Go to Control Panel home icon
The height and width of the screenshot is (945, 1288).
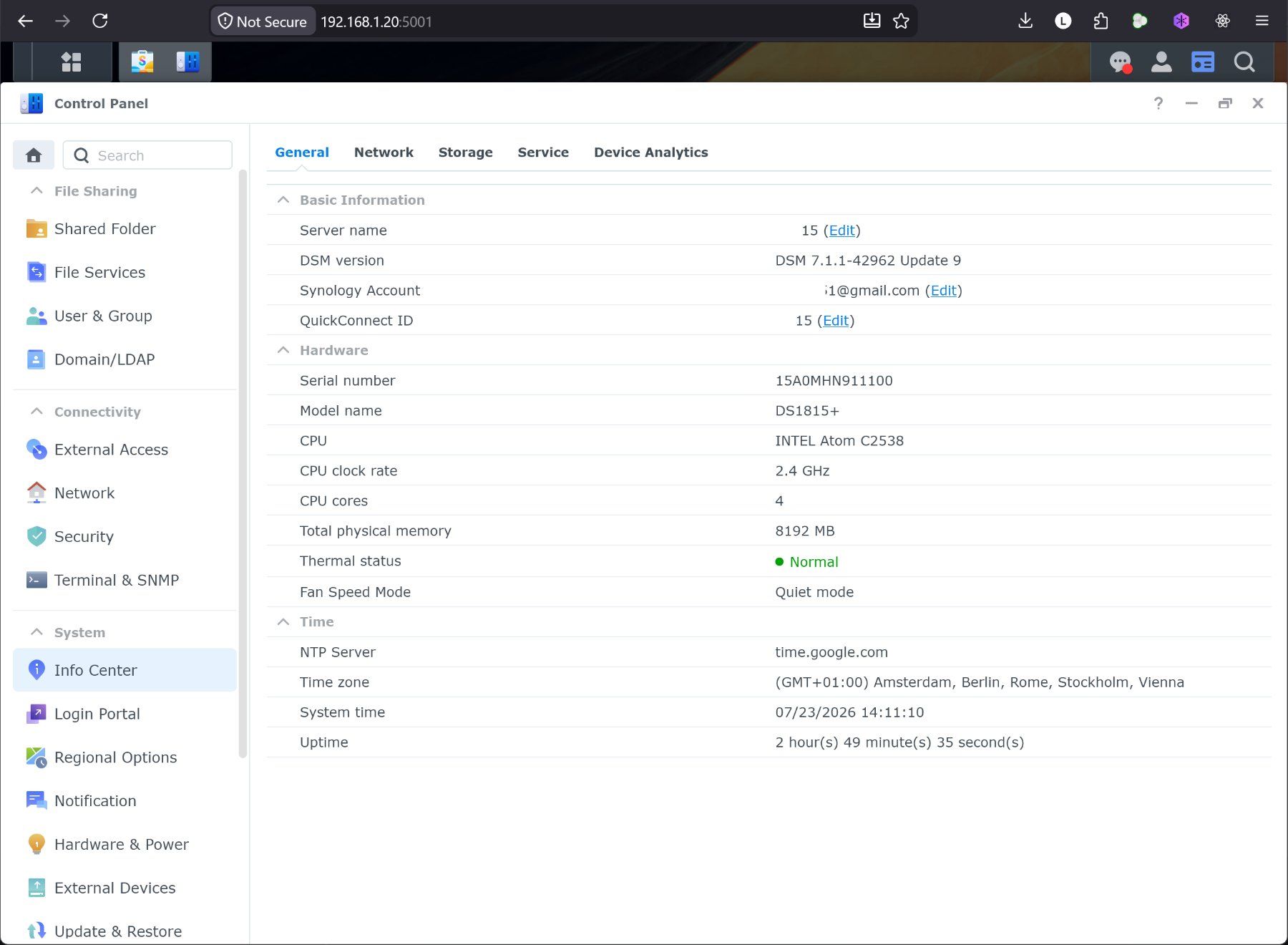34,155
